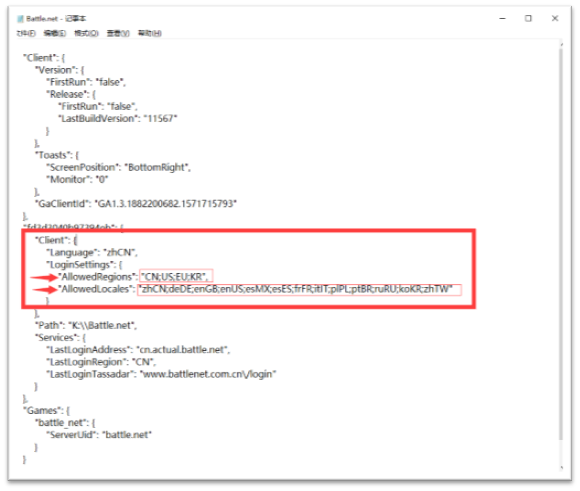This screenshot has width=580, height=491.
Task: Close the Battle.net Notepad window
Action: pyautogui.click(x=554, y=18)
